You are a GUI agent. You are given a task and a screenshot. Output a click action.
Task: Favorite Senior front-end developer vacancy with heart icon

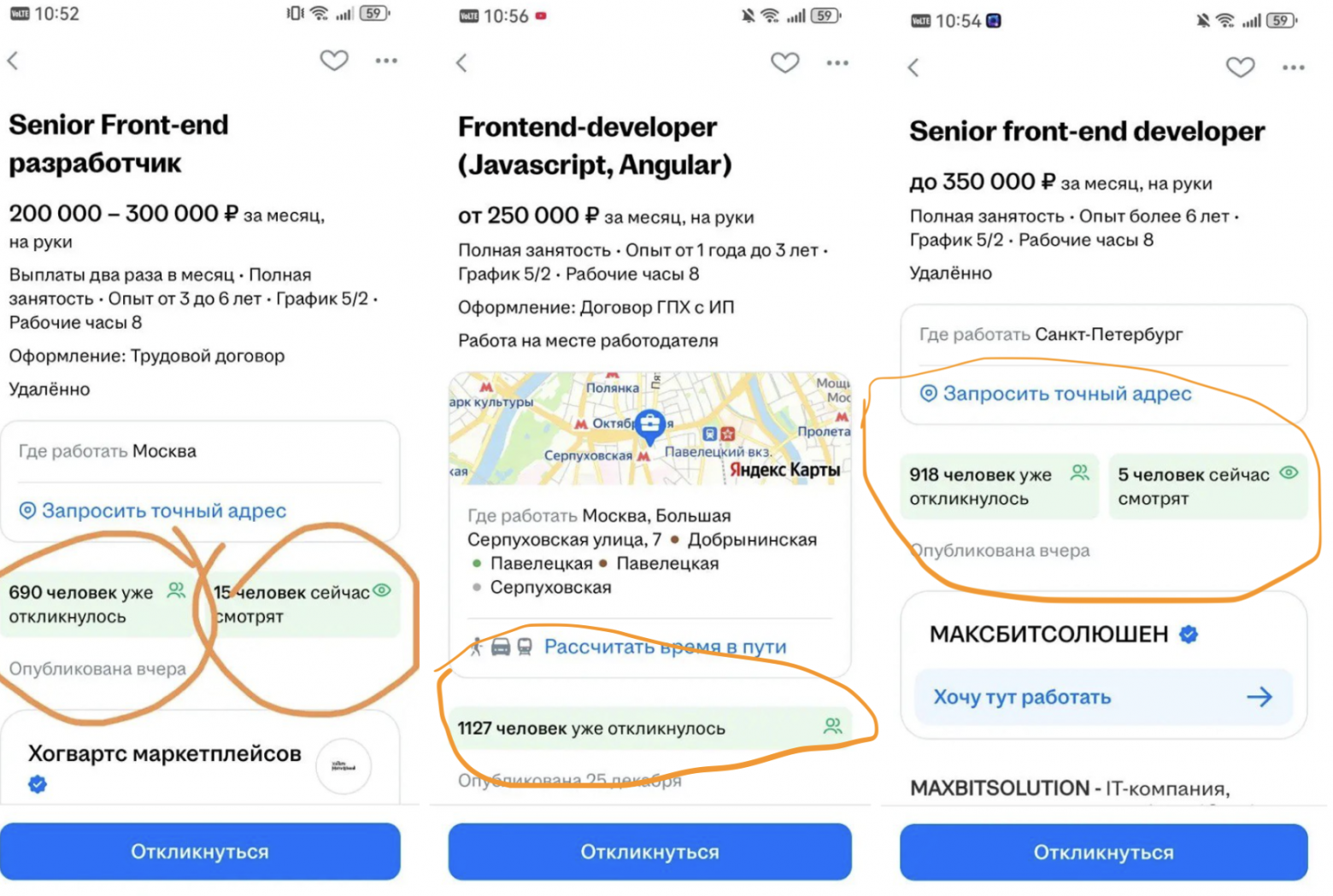point(1240,67)
